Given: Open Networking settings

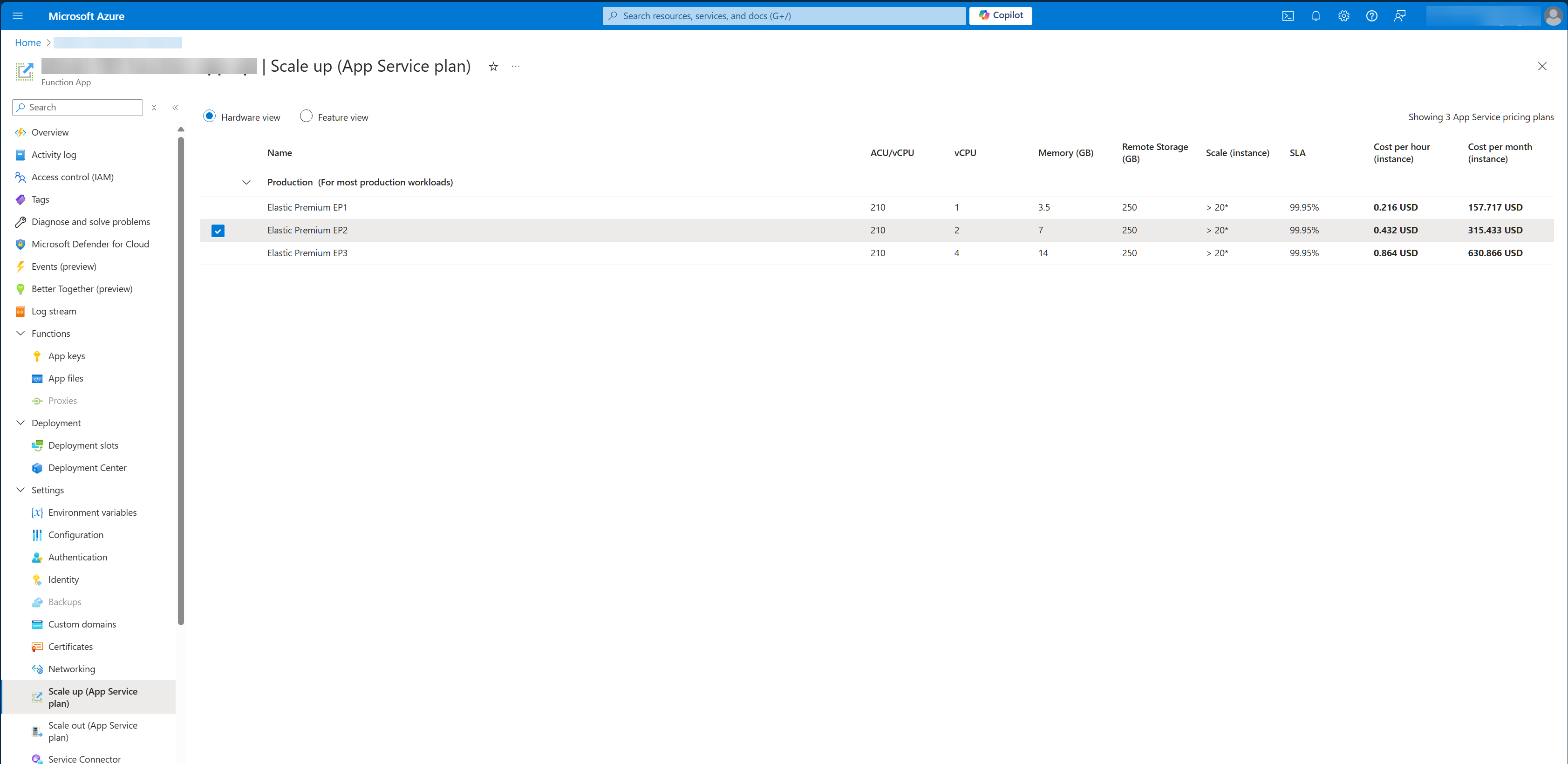Looking at the screenshot, I should [x=71, y=668].
